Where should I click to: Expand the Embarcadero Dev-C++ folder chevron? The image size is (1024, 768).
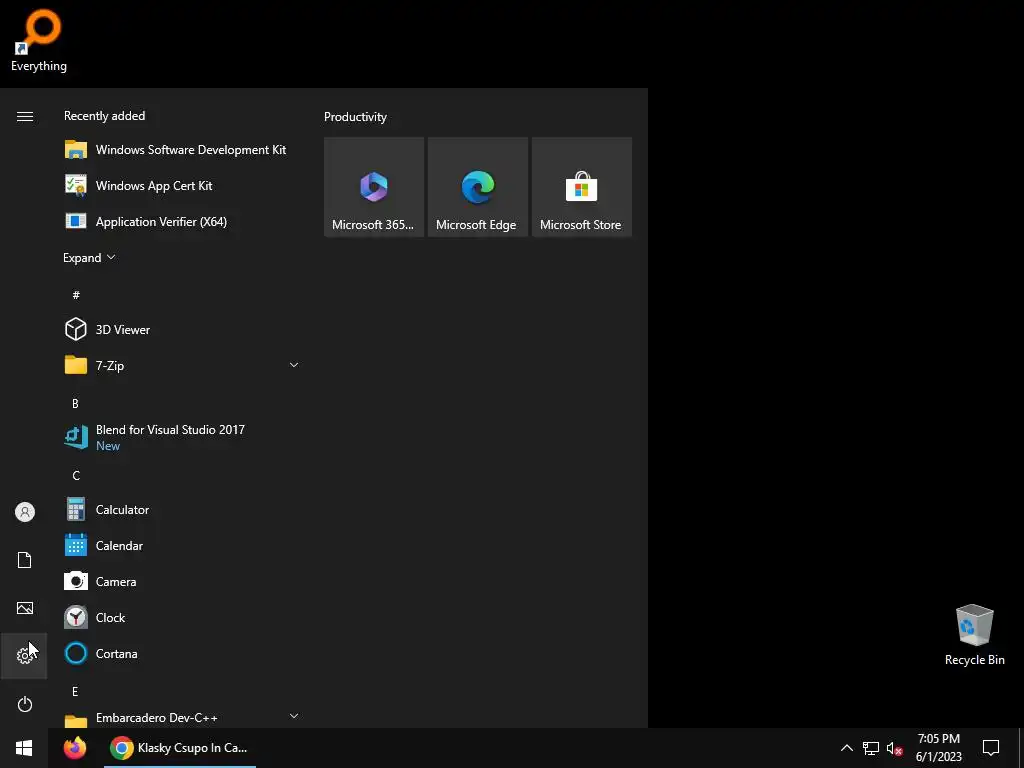coord(294,716)
